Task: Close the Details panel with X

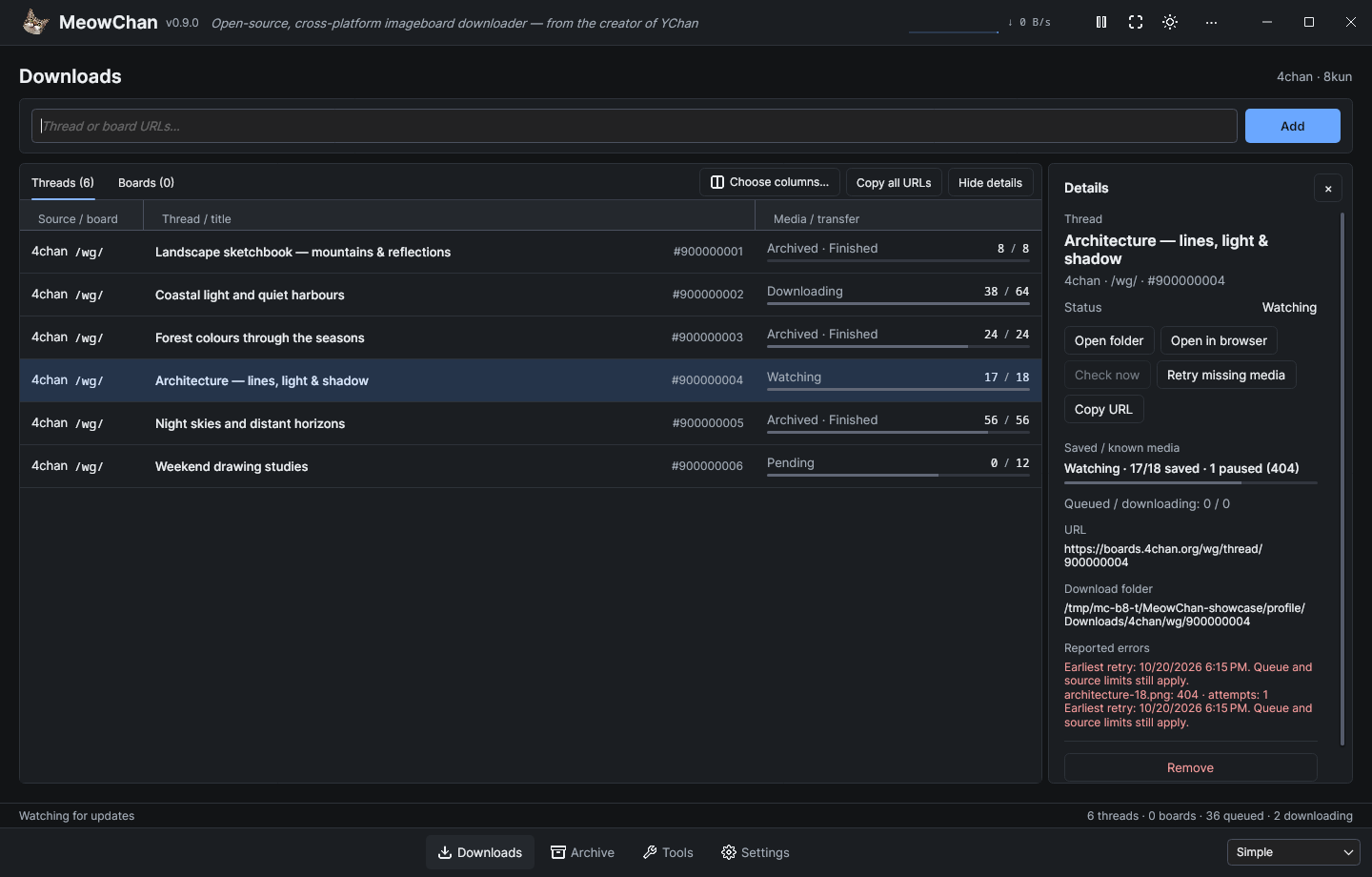Action: (1328, 189)
